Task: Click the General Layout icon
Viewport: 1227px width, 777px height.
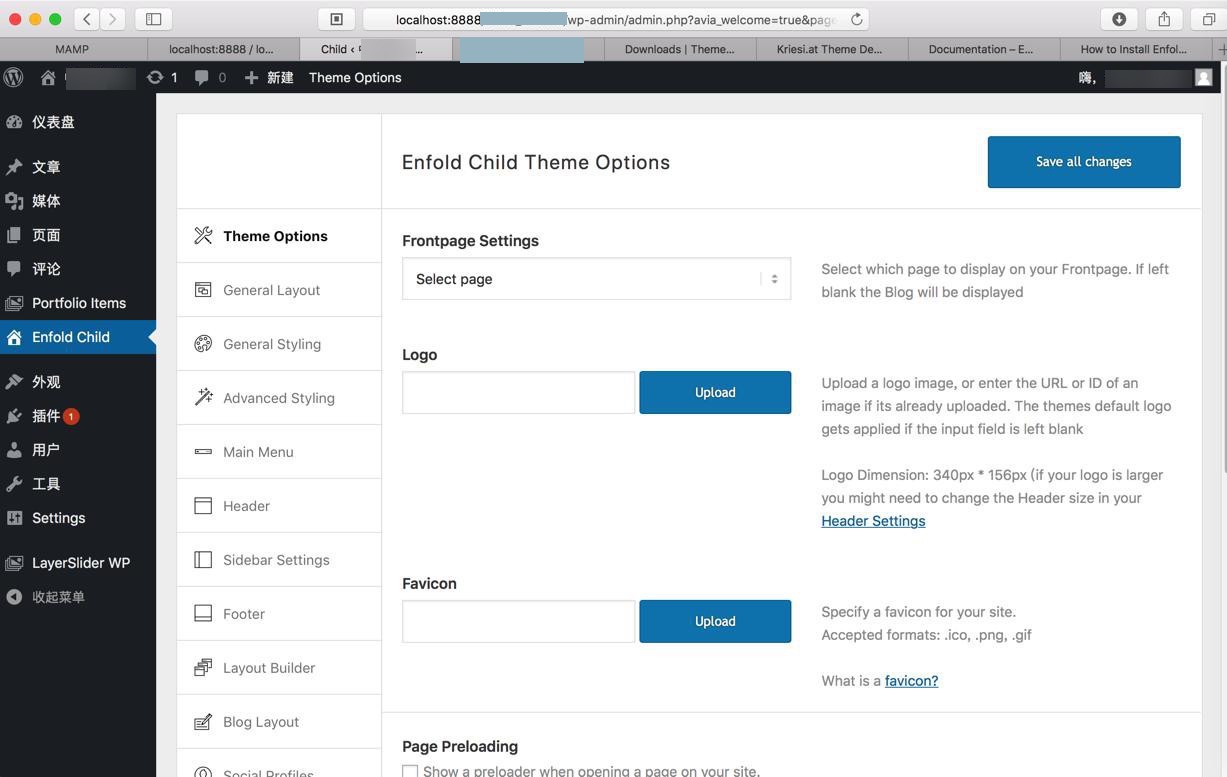Action: (203, 290)
